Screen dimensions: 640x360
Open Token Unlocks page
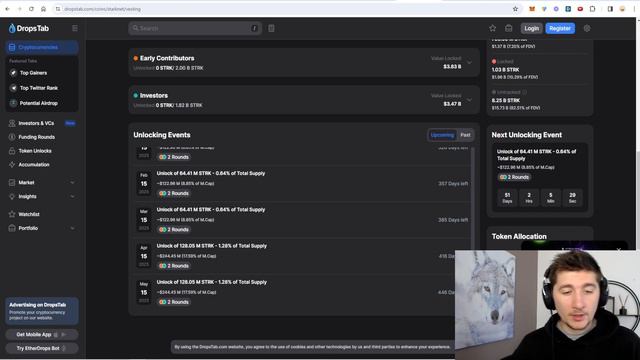coord(35,151)
